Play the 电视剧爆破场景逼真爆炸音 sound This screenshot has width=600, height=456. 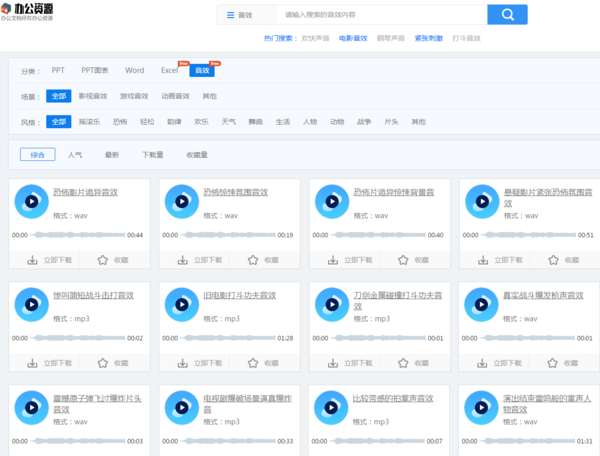coord(182,408)
